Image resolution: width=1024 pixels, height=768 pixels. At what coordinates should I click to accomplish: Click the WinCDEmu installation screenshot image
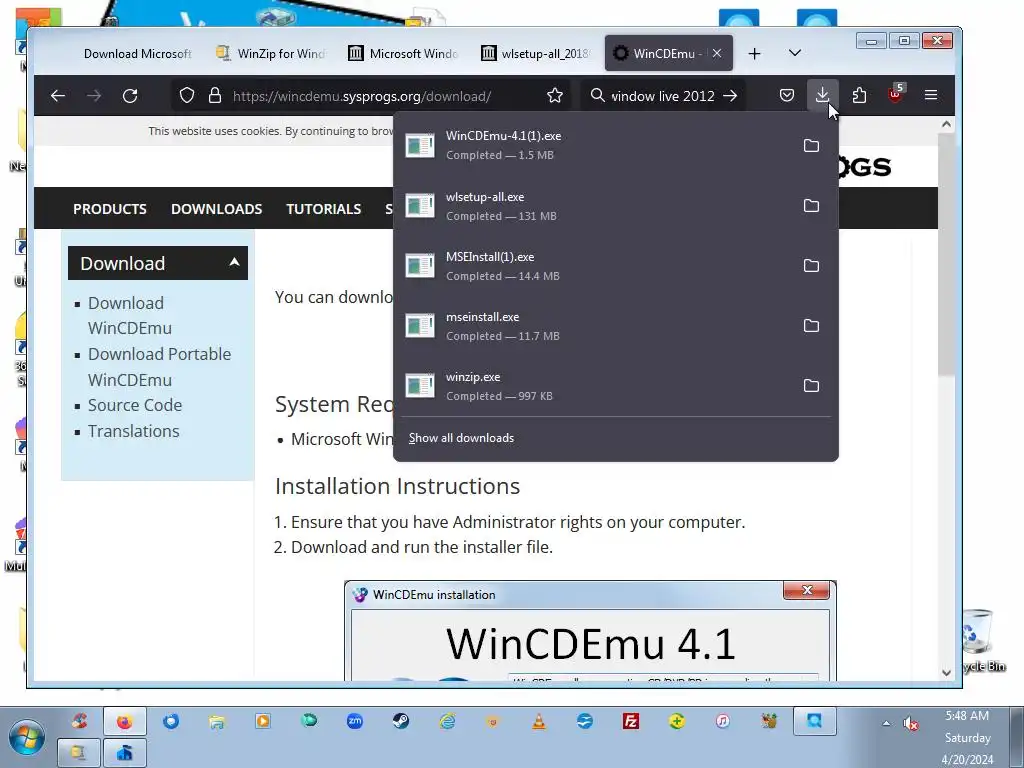[590, 631]
